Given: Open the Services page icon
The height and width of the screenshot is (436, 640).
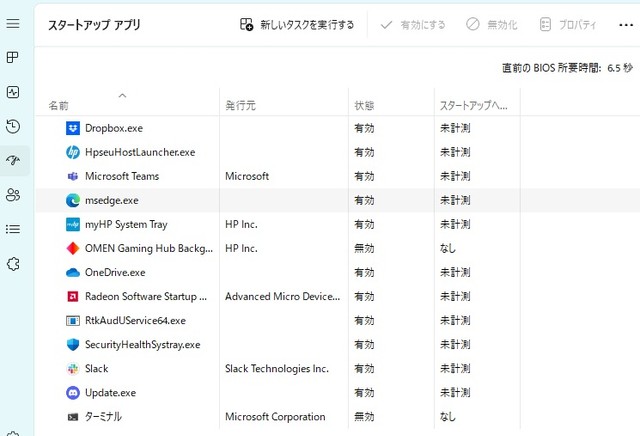Looking at the screenshot, I should click(13, 264).
